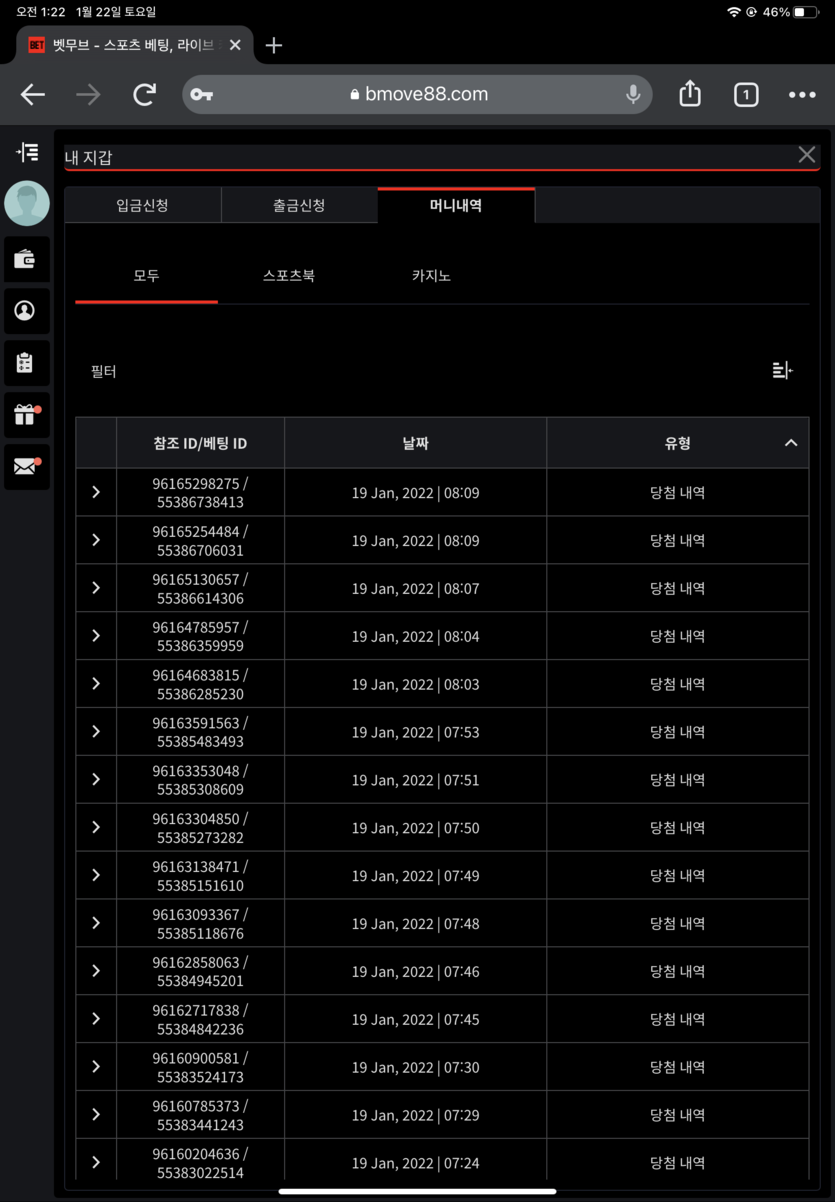Expand row 96160785373 / 55383441243
The image size is (835, 1202).
coord(96,1114)
